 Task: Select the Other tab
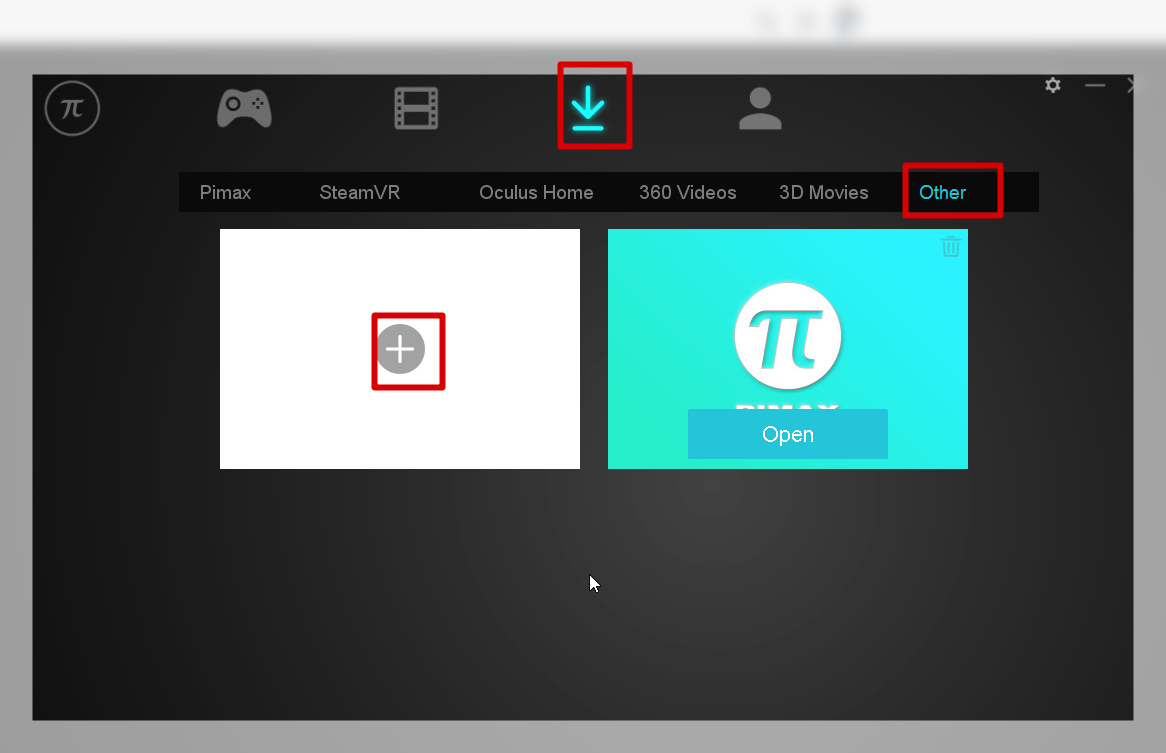click(x=942, y=193)
